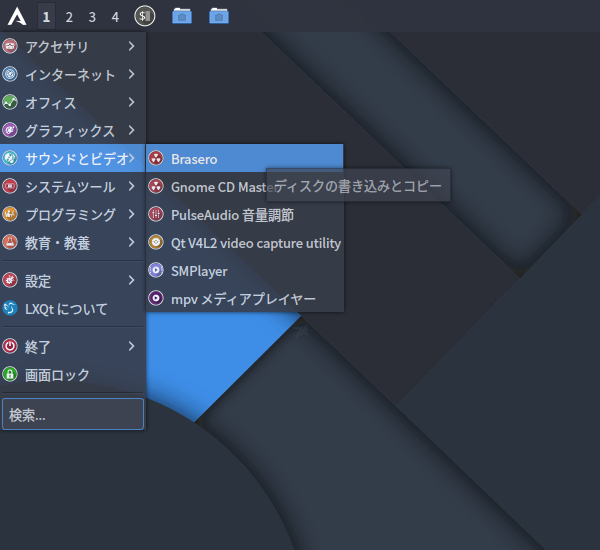Screen dimensions: 600x550
Task: Click the Gnome CD Master icon
Action: 156,186
